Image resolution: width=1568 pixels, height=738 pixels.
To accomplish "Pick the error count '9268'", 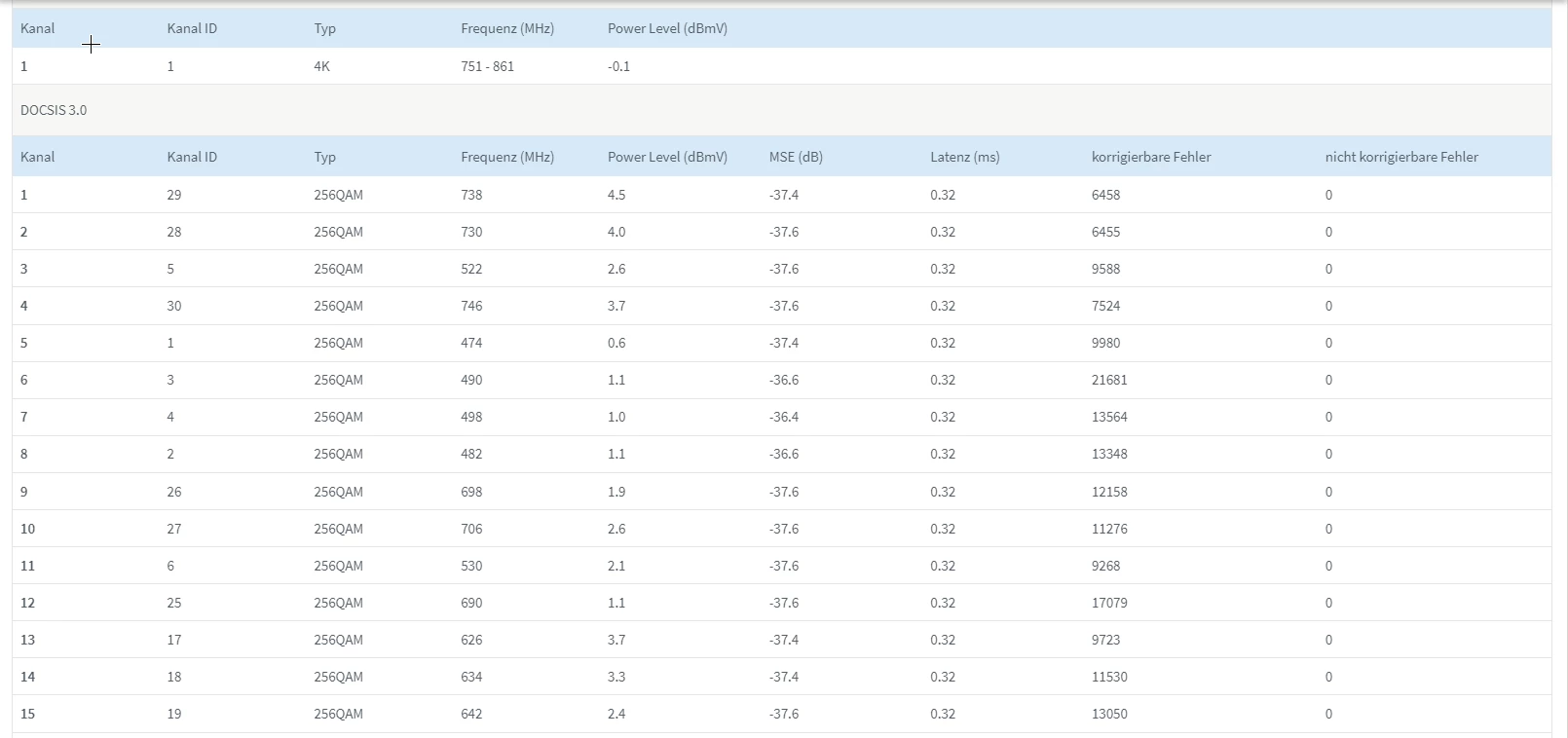I will point(1105,566).
